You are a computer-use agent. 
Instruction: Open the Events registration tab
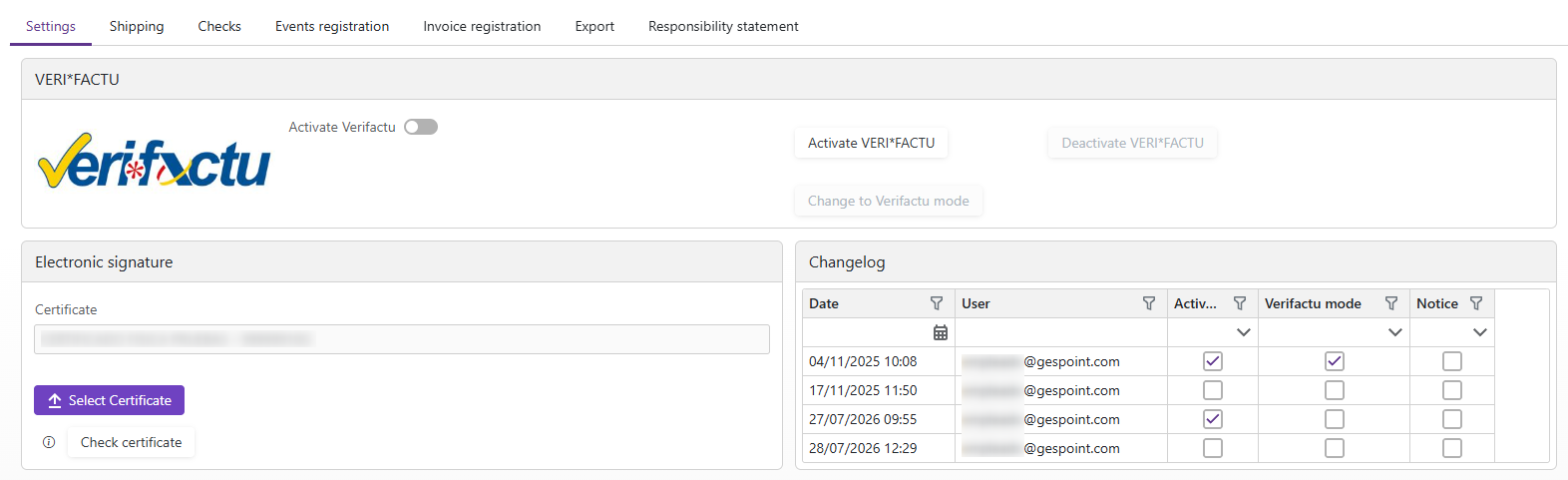[332, 26]
